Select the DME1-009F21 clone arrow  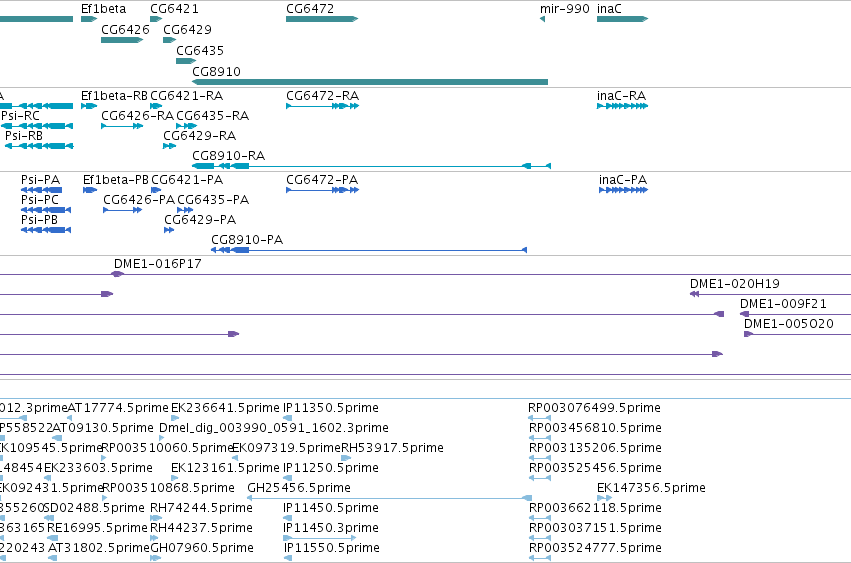(x=745, y=314)
